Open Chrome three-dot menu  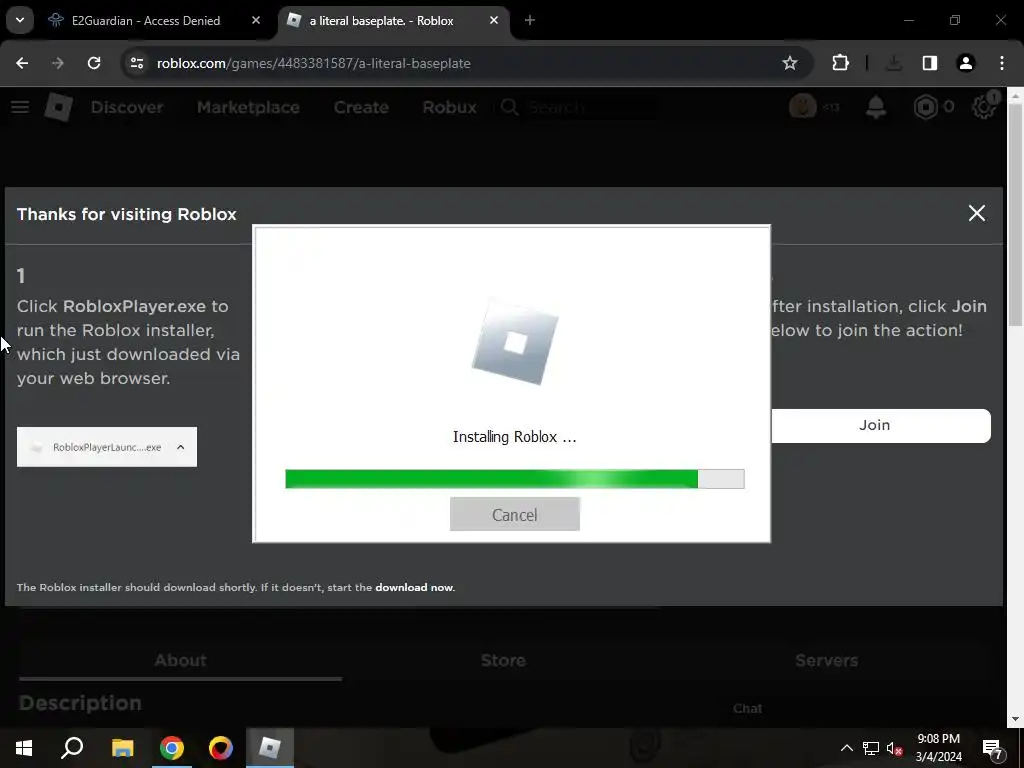coord(1002,63)
